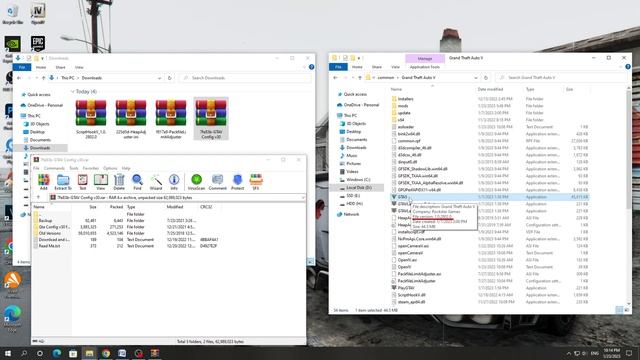Open the Options menu in WinRAR
This screenshot has height=360, width=640.
pyautogui.click(x=110, y=168)
